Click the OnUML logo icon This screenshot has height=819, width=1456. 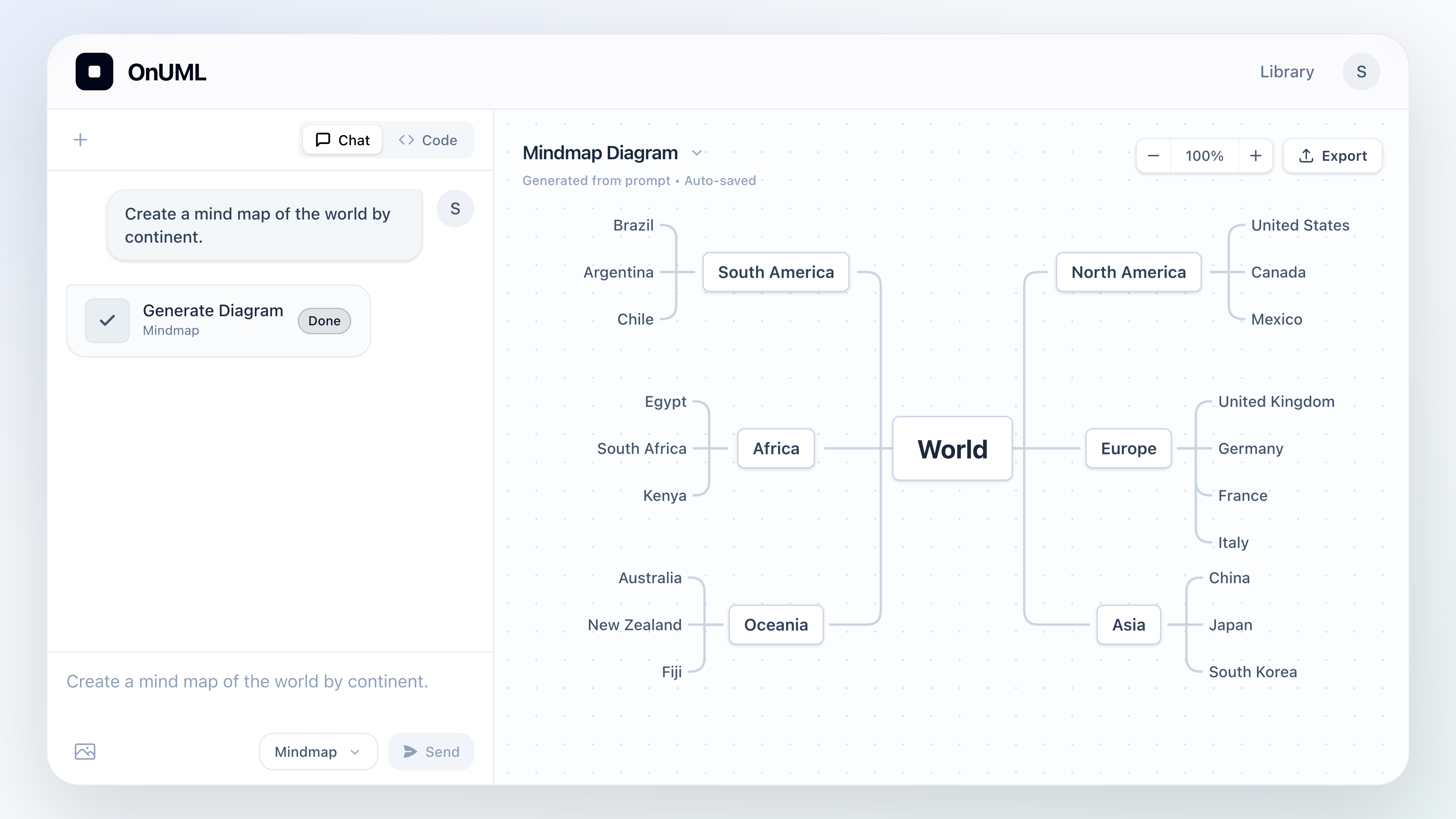94,72
